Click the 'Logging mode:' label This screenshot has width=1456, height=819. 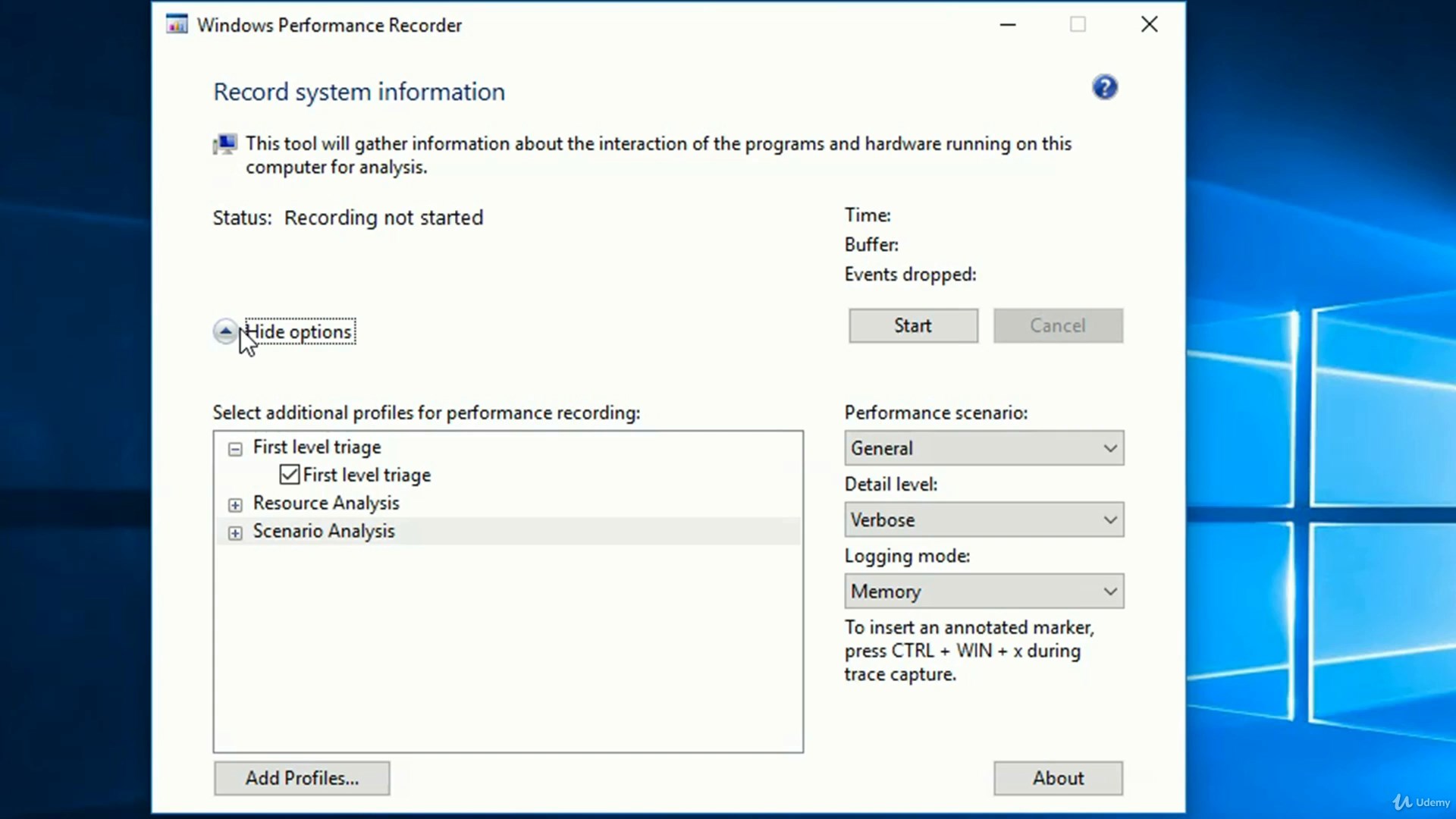[907, 556]
